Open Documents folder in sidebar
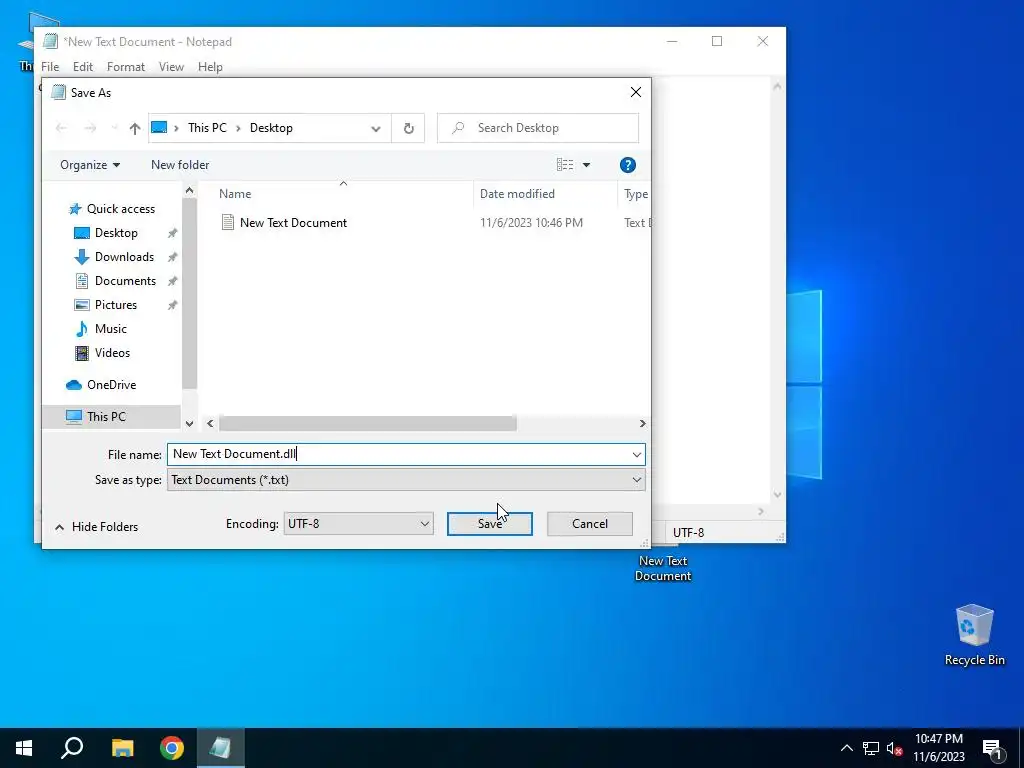The height and width of the screenshot is (768, 1024). [125, 281]
